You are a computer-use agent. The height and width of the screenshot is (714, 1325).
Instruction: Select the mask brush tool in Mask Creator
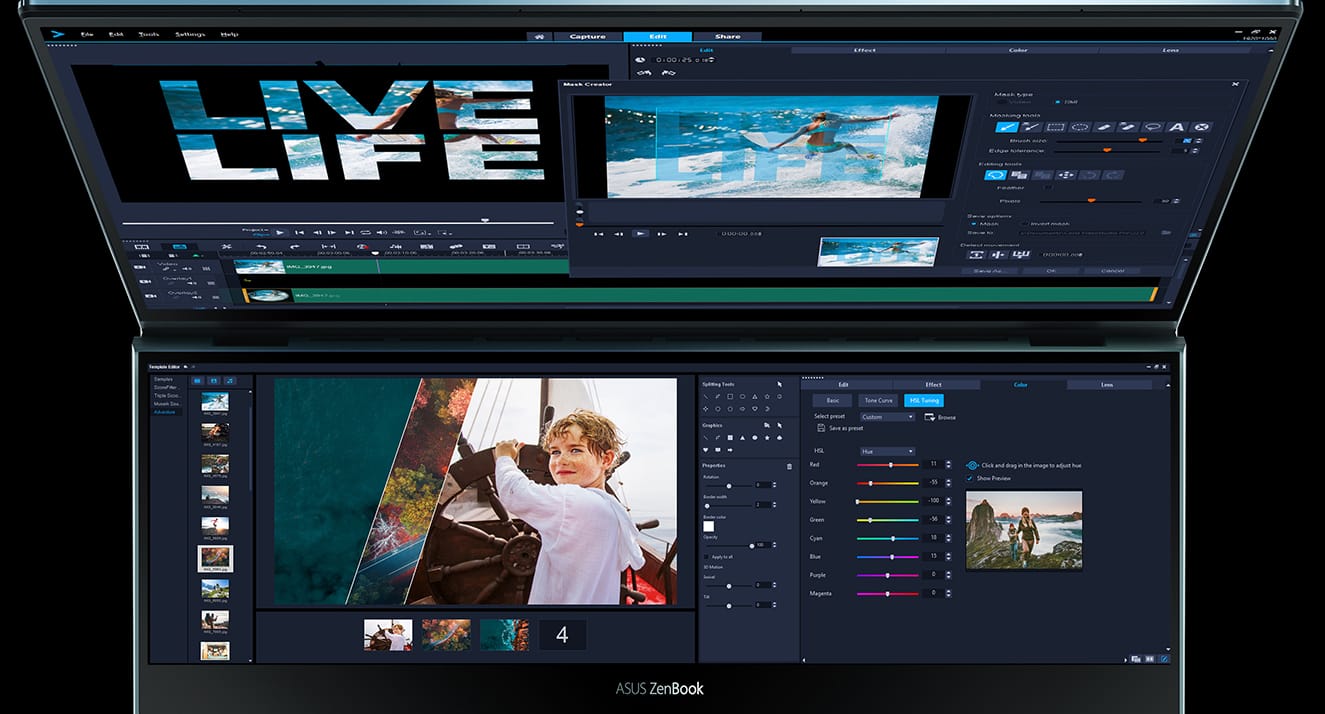(x=1007, y=127)
